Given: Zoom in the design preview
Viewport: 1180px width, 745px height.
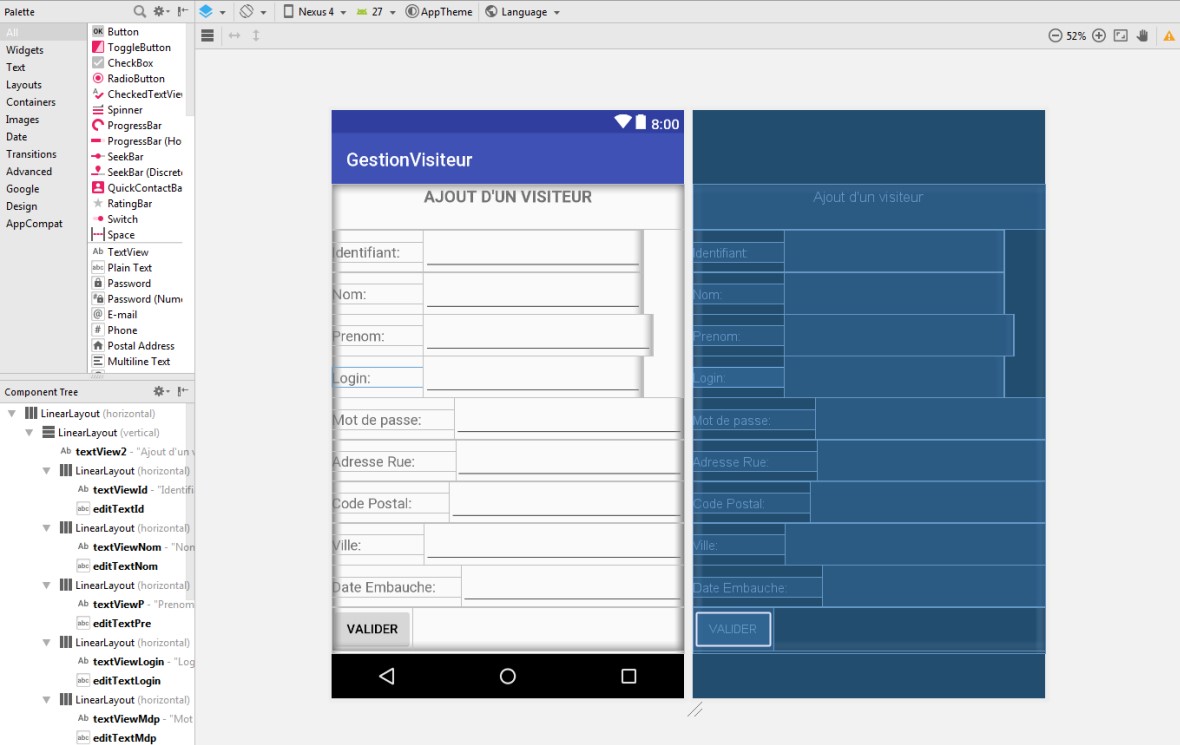Looking at the screenshot, I should (x=1099, y=36).
